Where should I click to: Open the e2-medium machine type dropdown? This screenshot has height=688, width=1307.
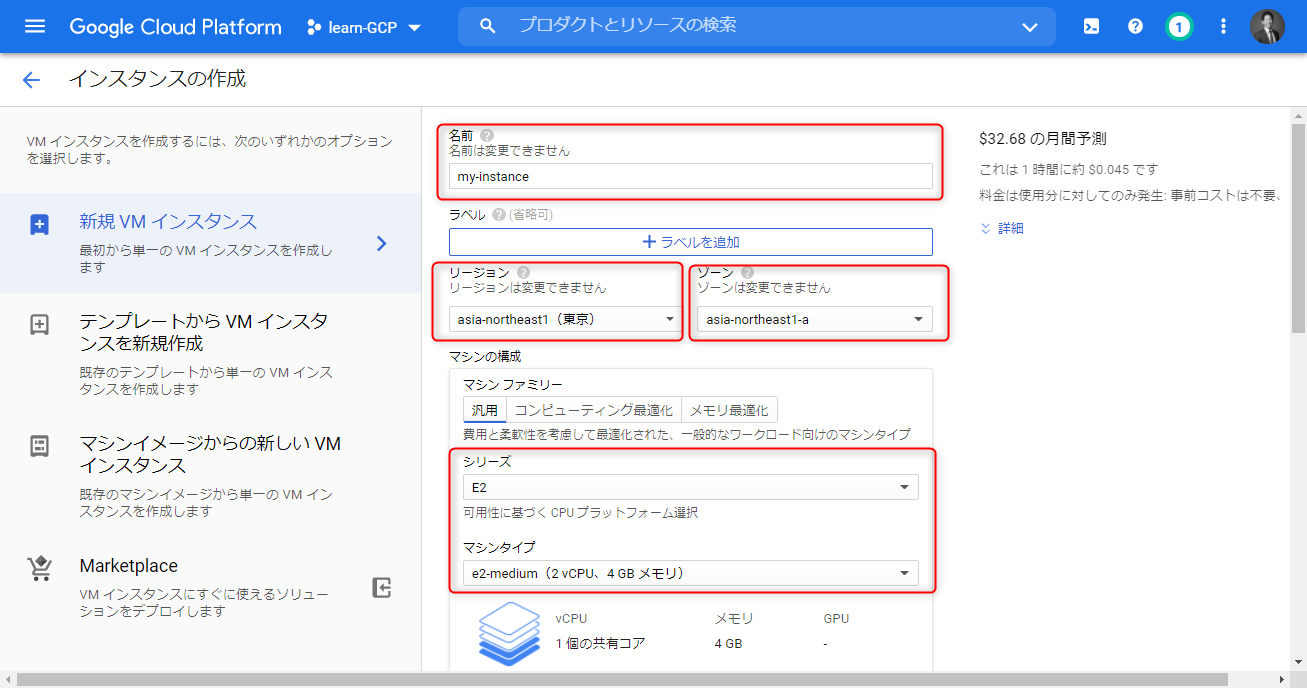[691, 573]
